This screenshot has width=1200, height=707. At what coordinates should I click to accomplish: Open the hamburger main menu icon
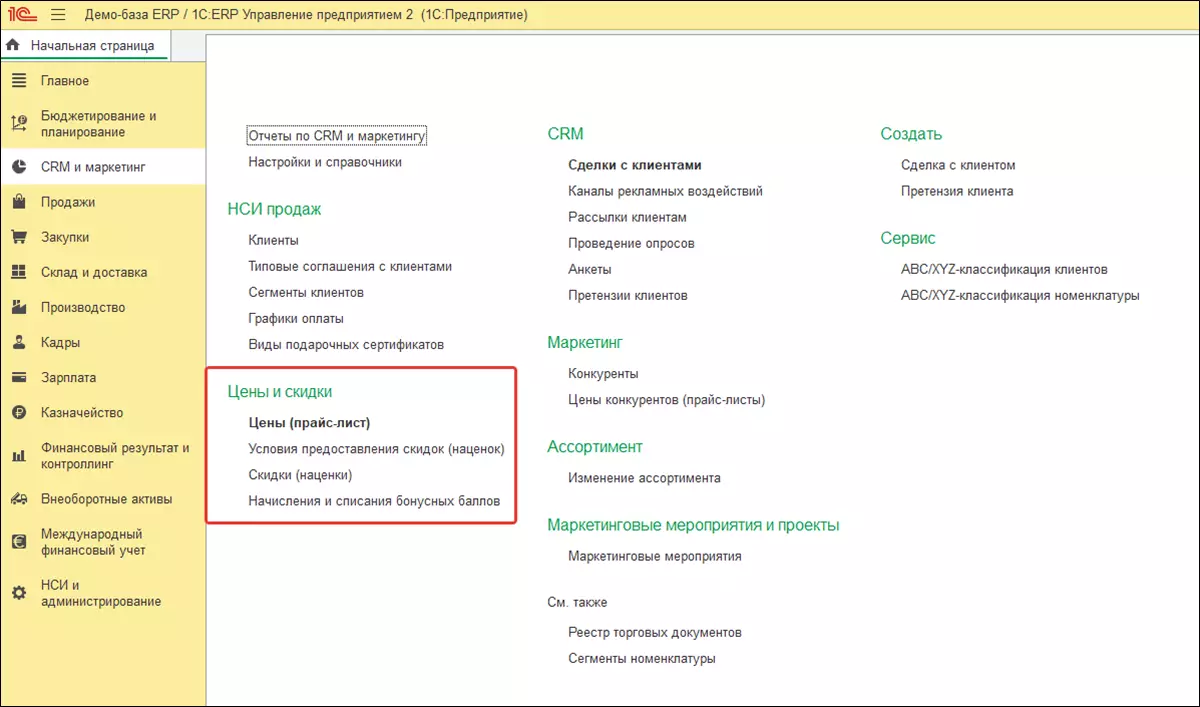point(58,15)
